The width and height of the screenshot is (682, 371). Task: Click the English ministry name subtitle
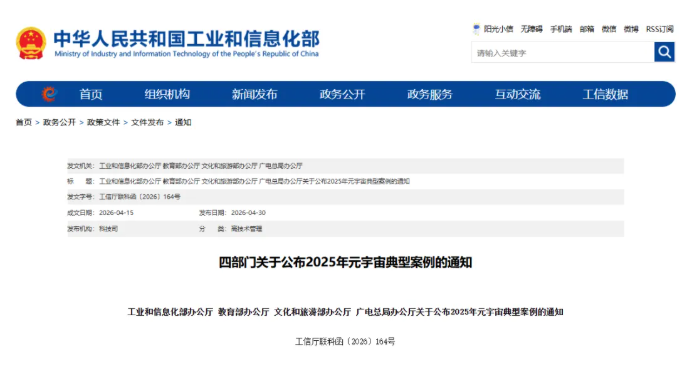click(187, 54)
